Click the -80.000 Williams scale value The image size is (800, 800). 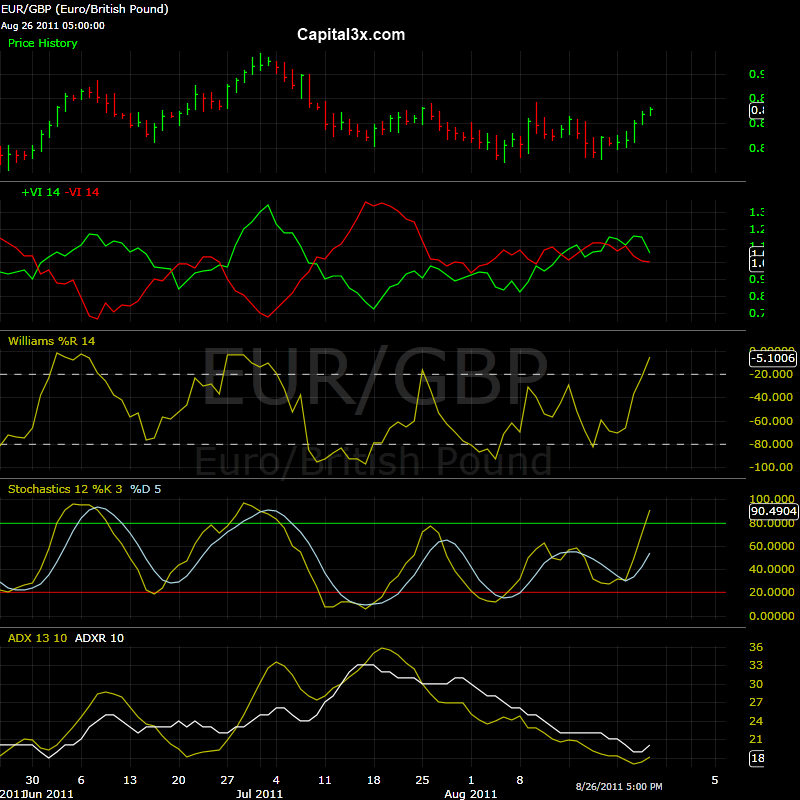pyautogui.click(x=771, y=444)
